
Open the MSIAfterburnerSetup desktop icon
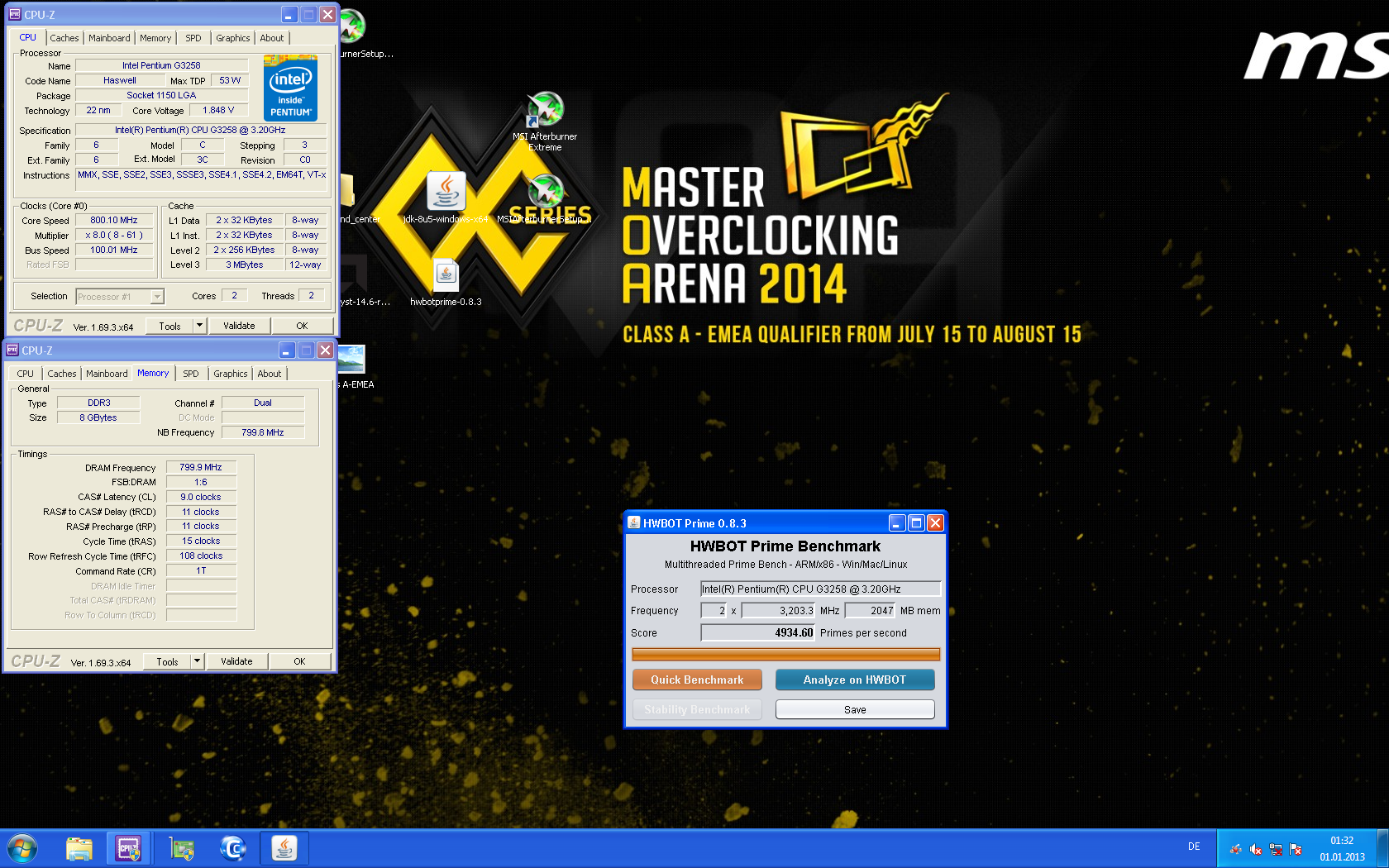[x=545, y=198]
